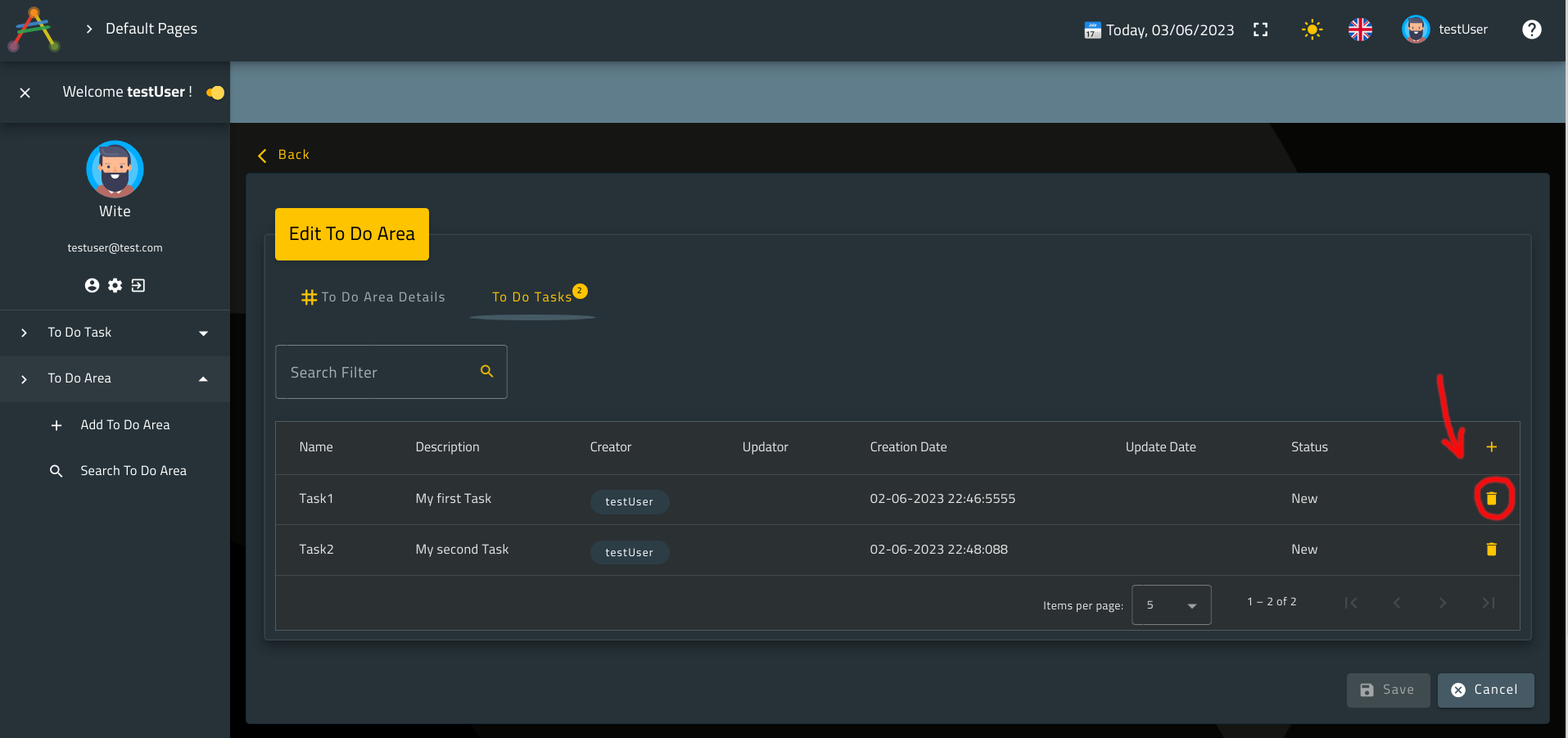Screen dimensions: 1568x738
Task: Collapse To Do Area with the up arrow
Action: (x=203, y=378)
